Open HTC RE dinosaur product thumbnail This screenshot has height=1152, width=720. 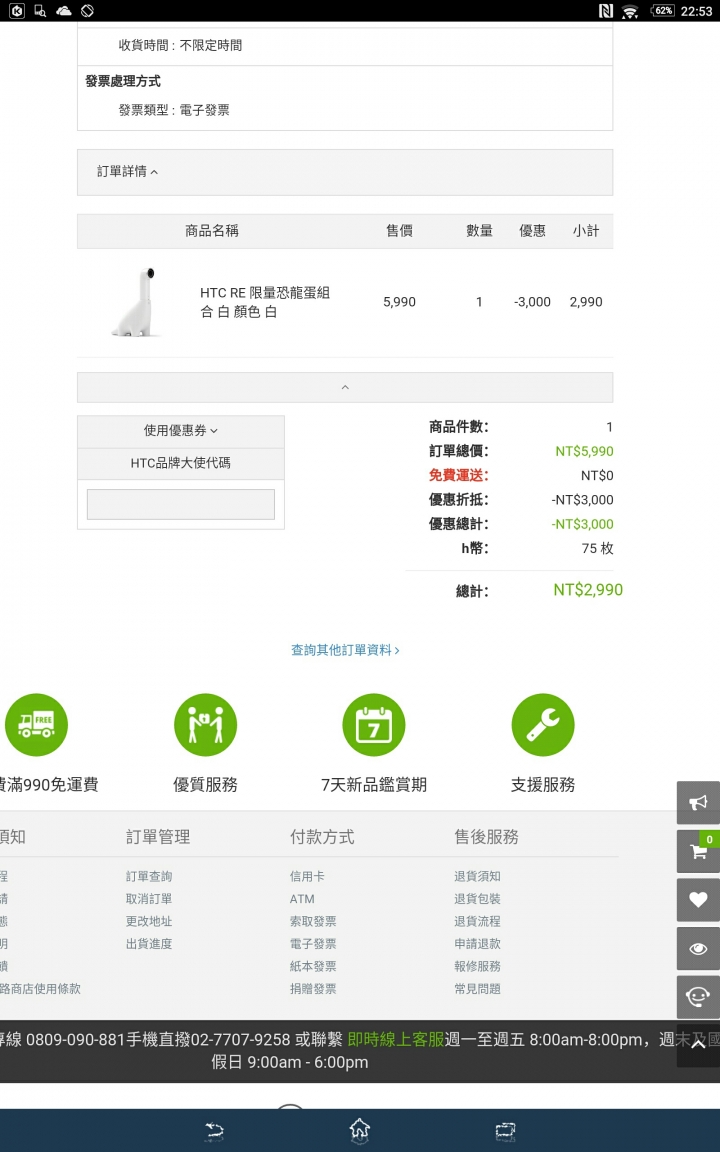[x=137, y=303]
